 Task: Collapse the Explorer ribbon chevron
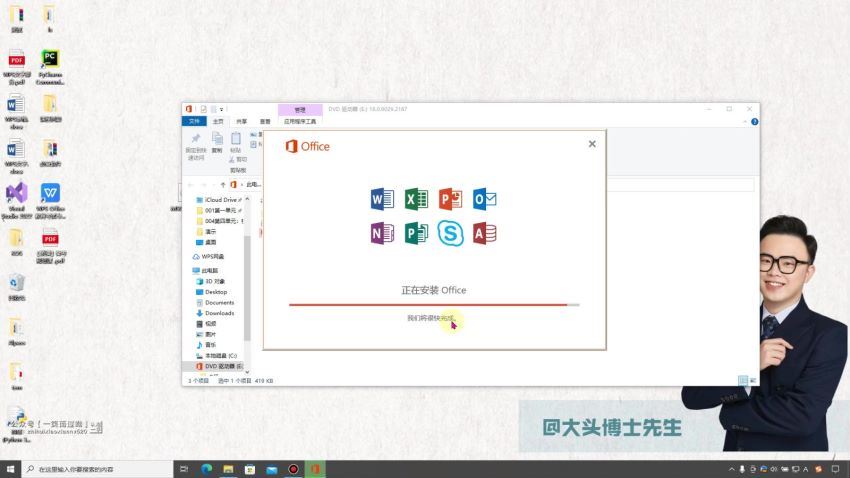tap(745, 122)
